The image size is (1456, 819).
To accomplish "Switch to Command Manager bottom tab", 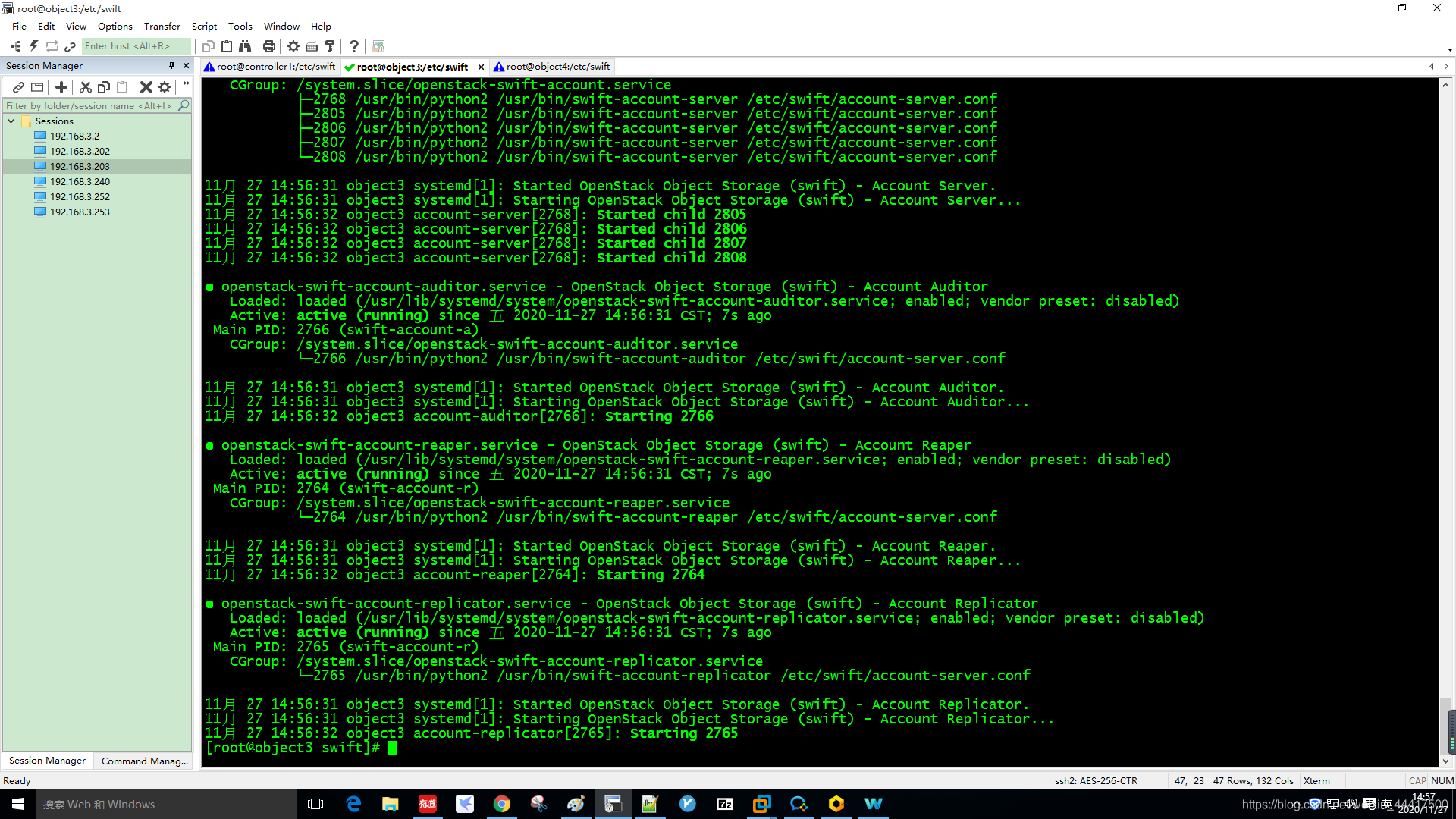I will click(x=144, y=761).
